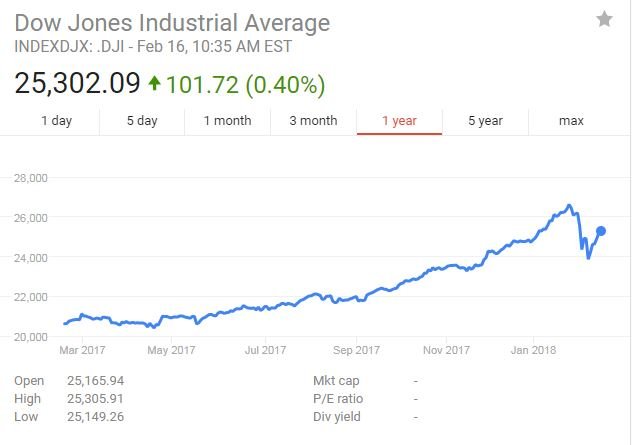This screenshot has width=633, height=445.
Task: Select the 3 month tab
Action: 313,120
